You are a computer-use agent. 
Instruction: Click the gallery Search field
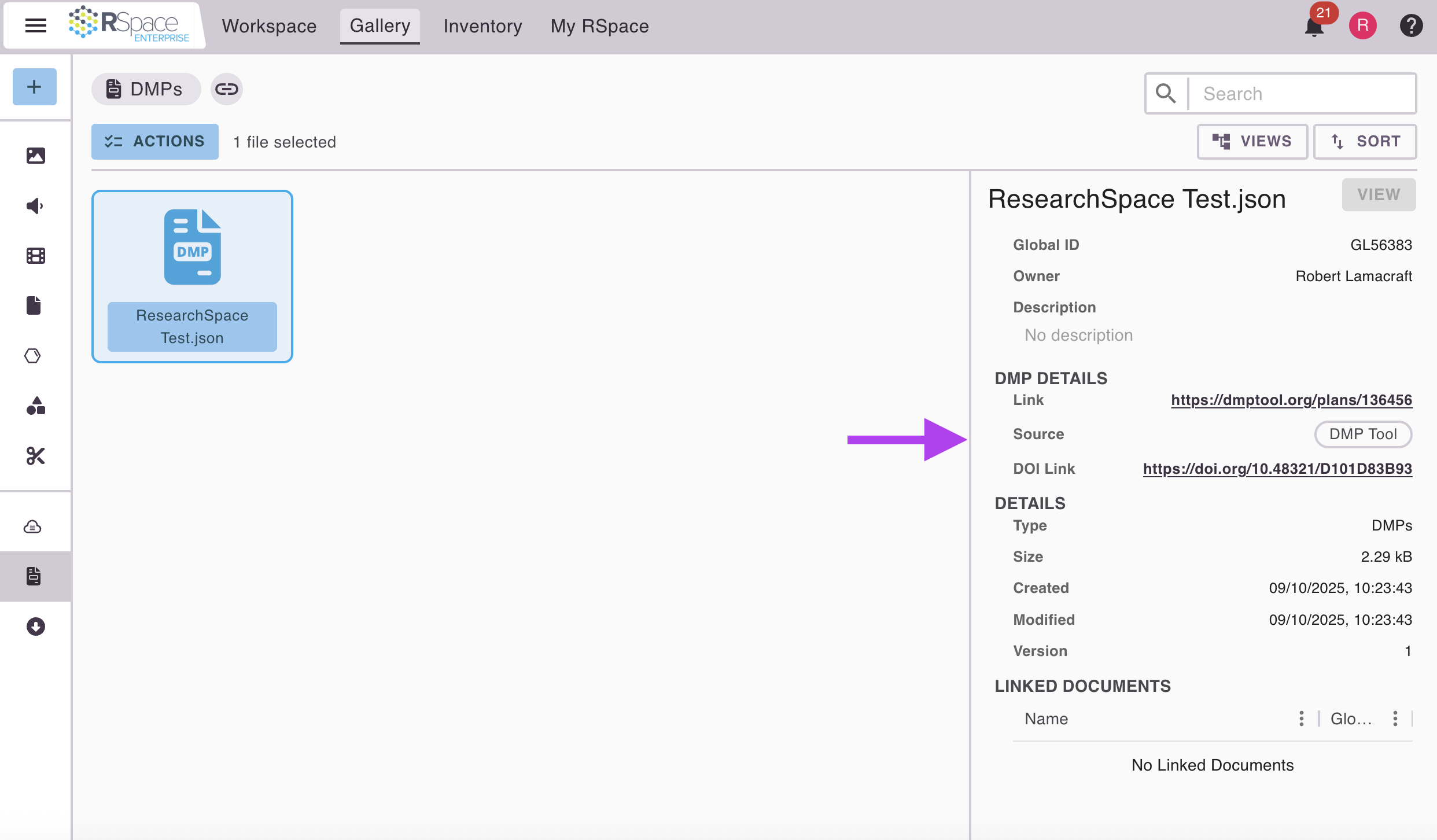(1302, 94)
